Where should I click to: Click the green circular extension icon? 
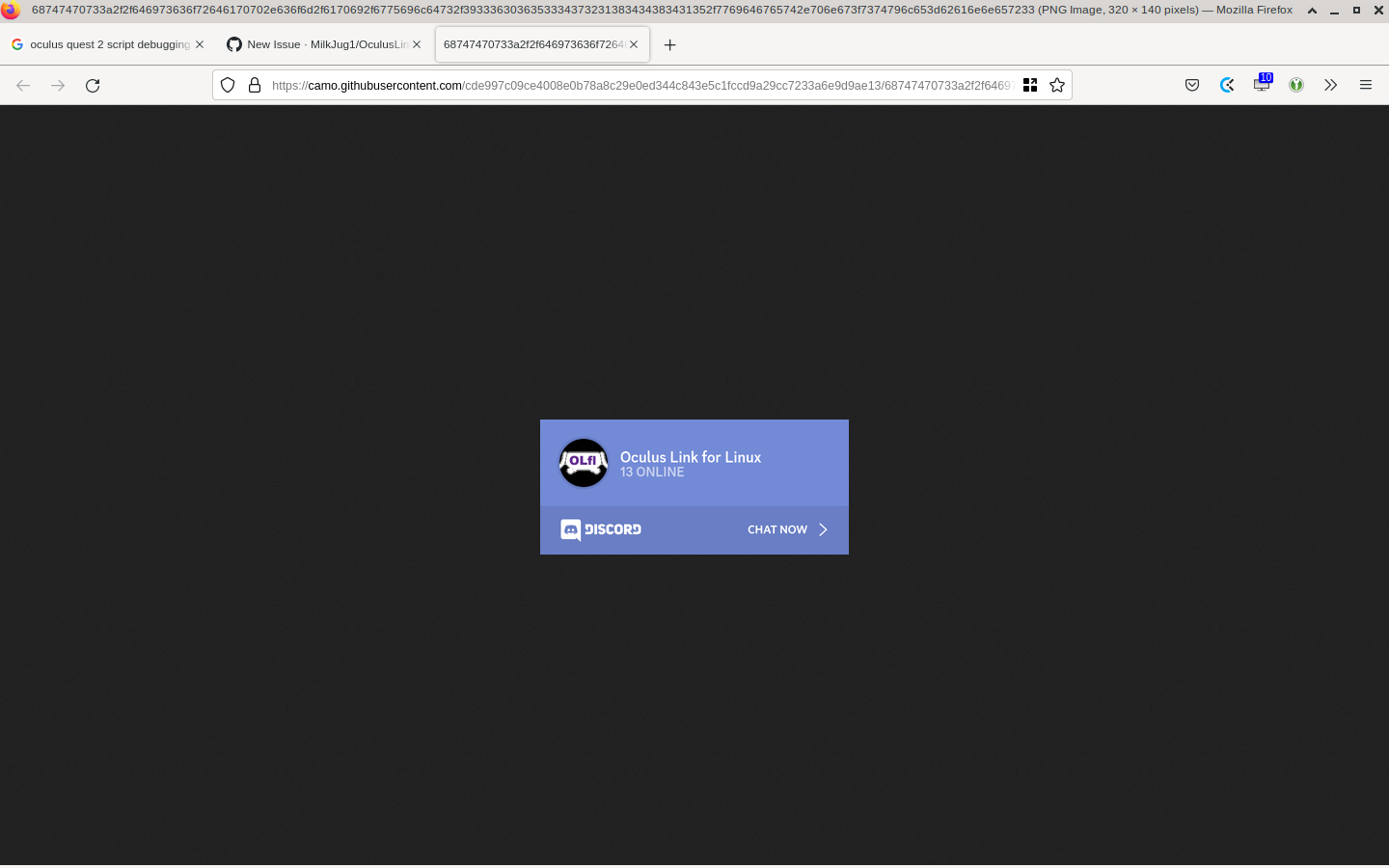(x=1296, y=85)
